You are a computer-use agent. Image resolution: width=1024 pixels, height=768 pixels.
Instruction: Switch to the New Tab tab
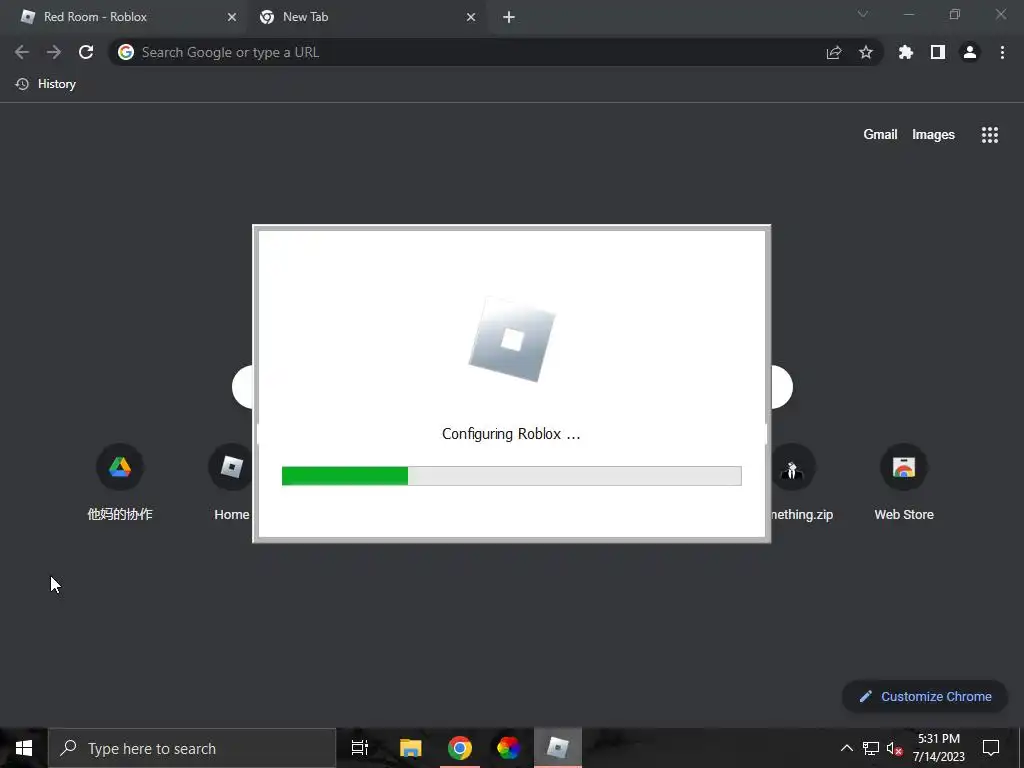click(x=366, y=17)
